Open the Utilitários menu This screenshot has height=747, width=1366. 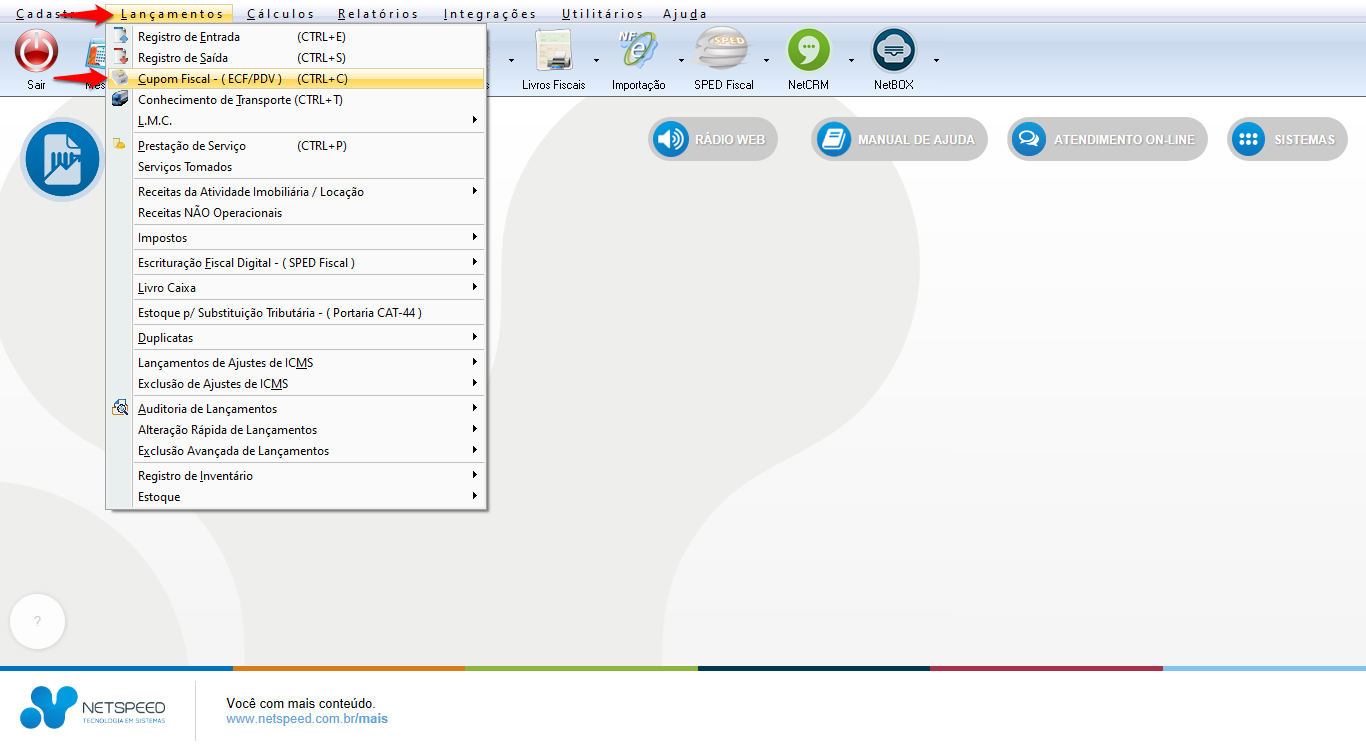(602, 14)
